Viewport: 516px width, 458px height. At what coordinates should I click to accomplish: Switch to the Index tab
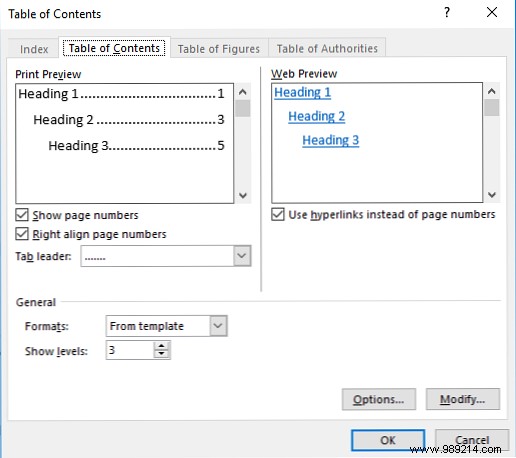(x=34, y=49)
